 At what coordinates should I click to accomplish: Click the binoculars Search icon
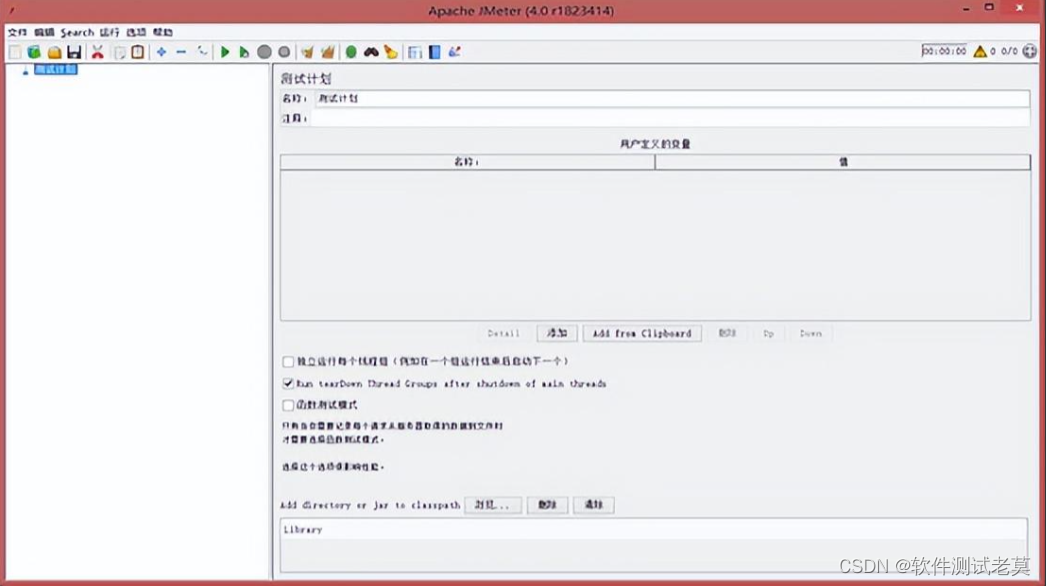click(371, 52)
